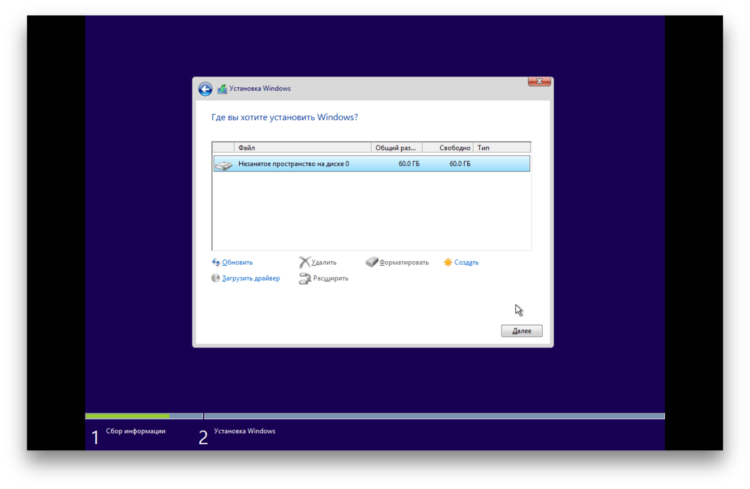Screen dimensions: 750x489
Task: Click the Общий раз... column header
Action: pos(397,148)
